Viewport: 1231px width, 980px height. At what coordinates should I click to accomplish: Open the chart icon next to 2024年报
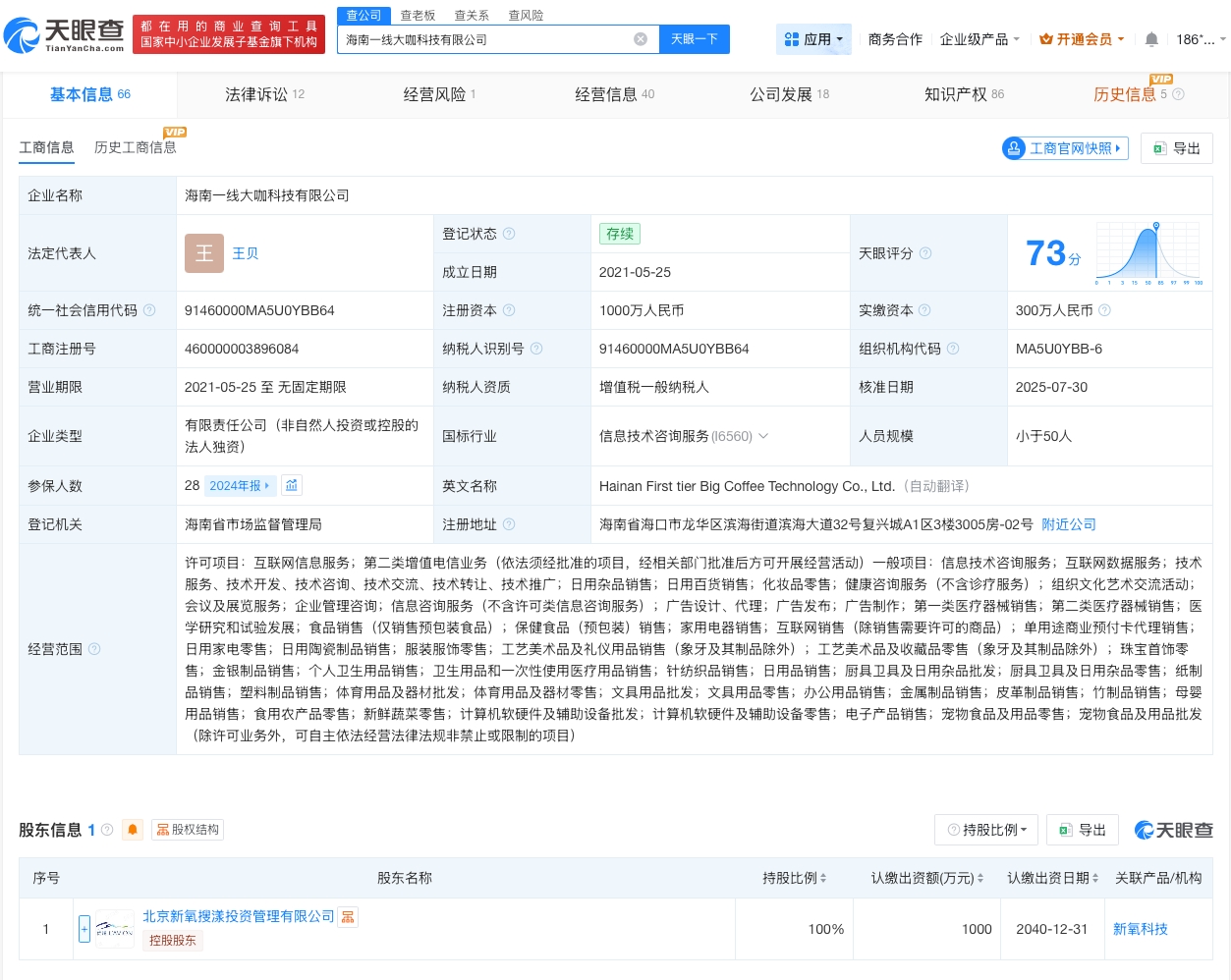click(292, 485)
